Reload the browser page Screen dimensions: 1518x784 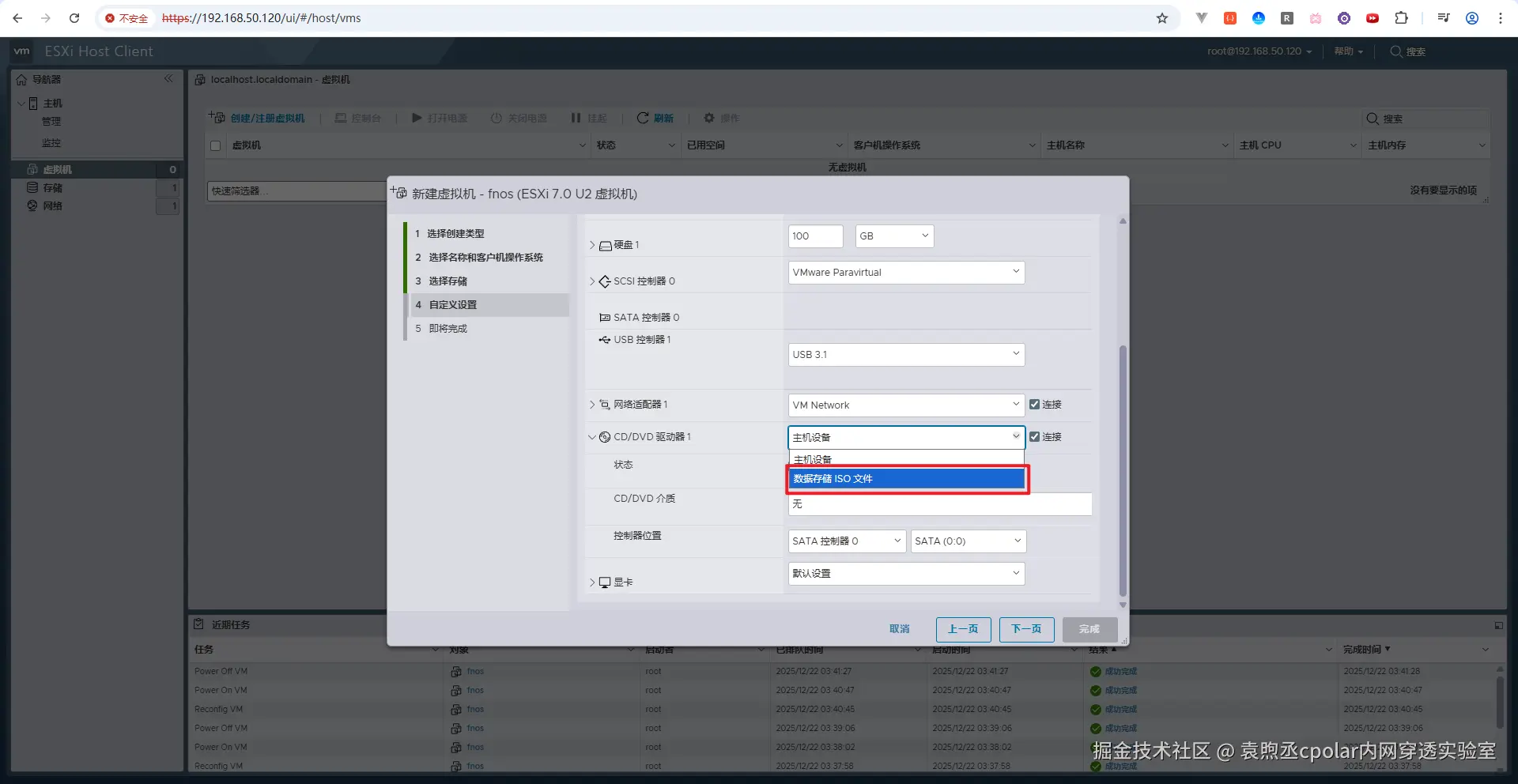74,18
